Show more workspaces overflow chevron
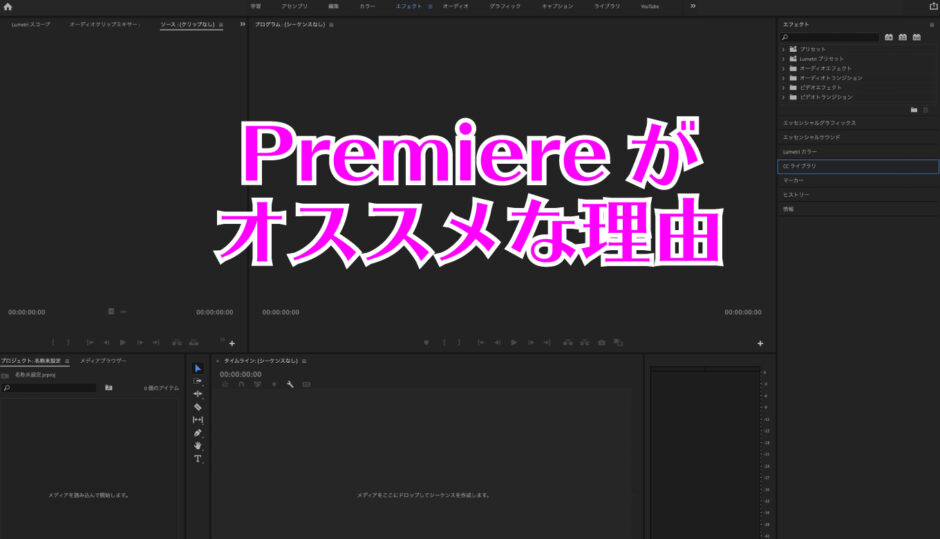This screenshot has width=940, height=539. pos(693,6)
